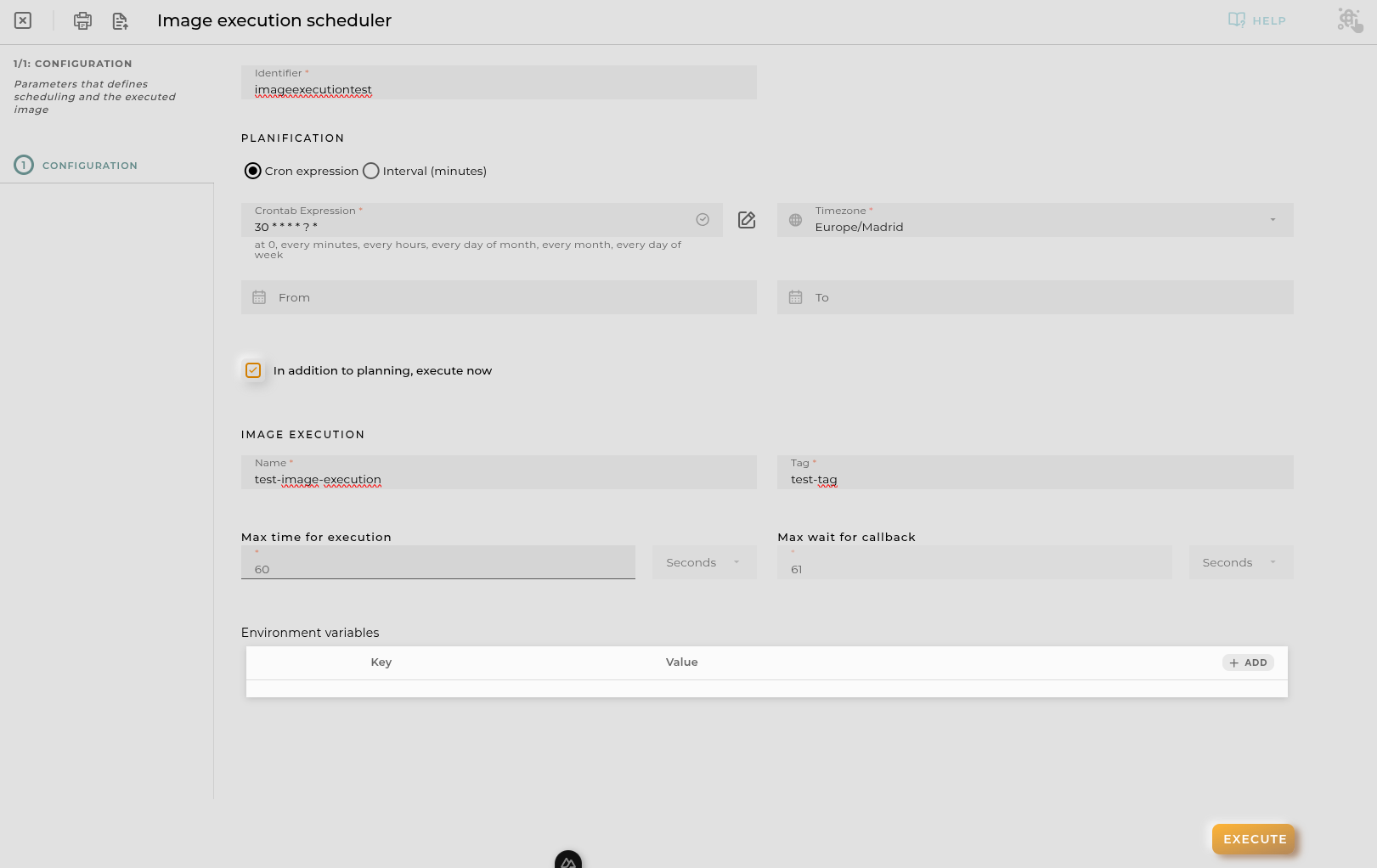The width and height of the screenshot is (1377, 868).
Task: Click the document export icon
Action: pyautogui.click(x=120, y=20)
